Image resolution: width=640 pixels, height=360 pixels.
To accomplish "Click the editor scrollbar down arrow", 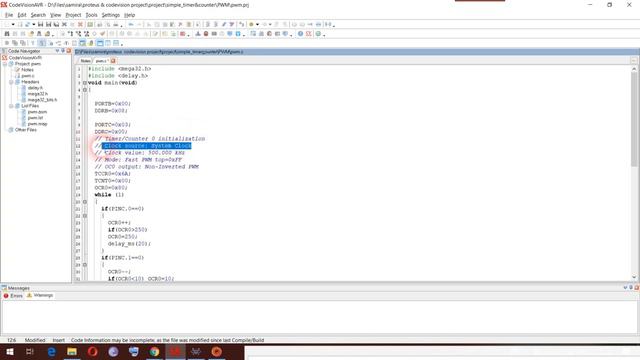I will point(634,277).
